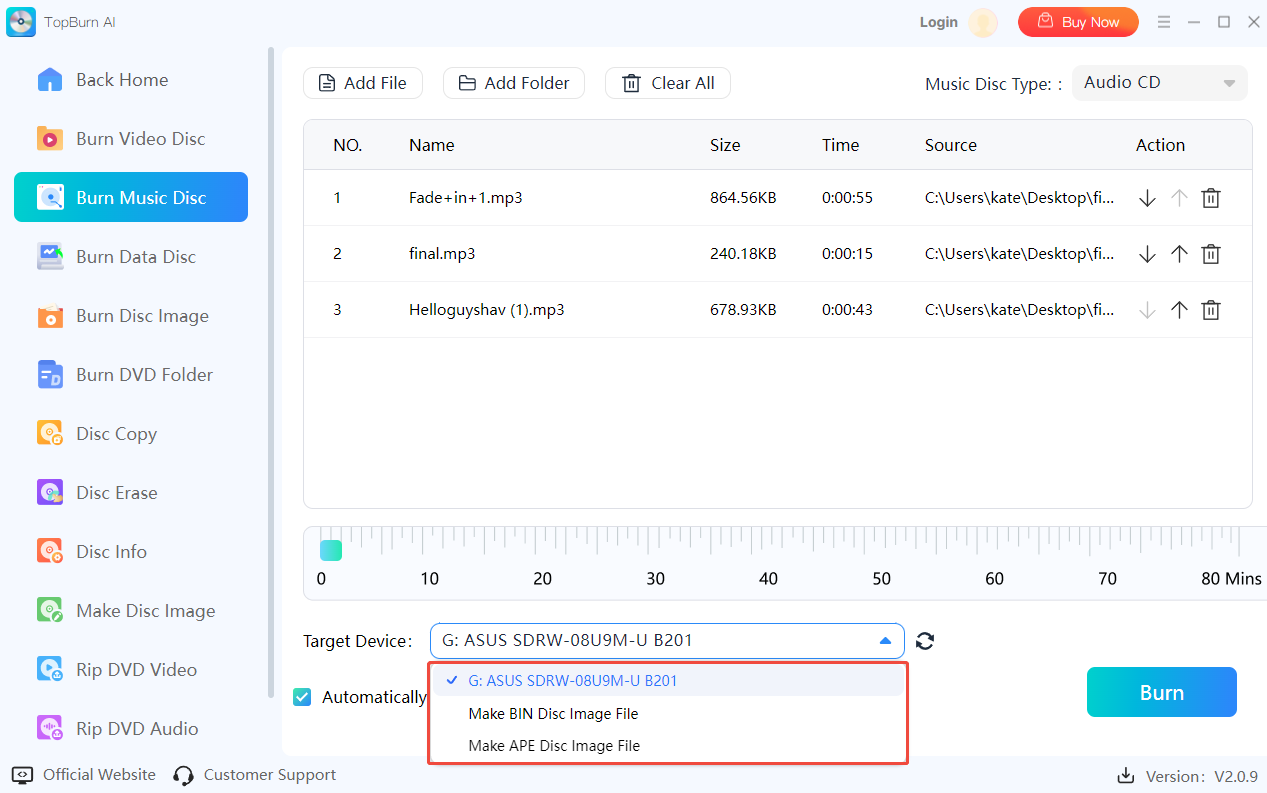Click the user avatar icon beside Login
Image resolution: width=1267 pixels, height=793 pixels.
pyautogui.click(x=983, y=22)
